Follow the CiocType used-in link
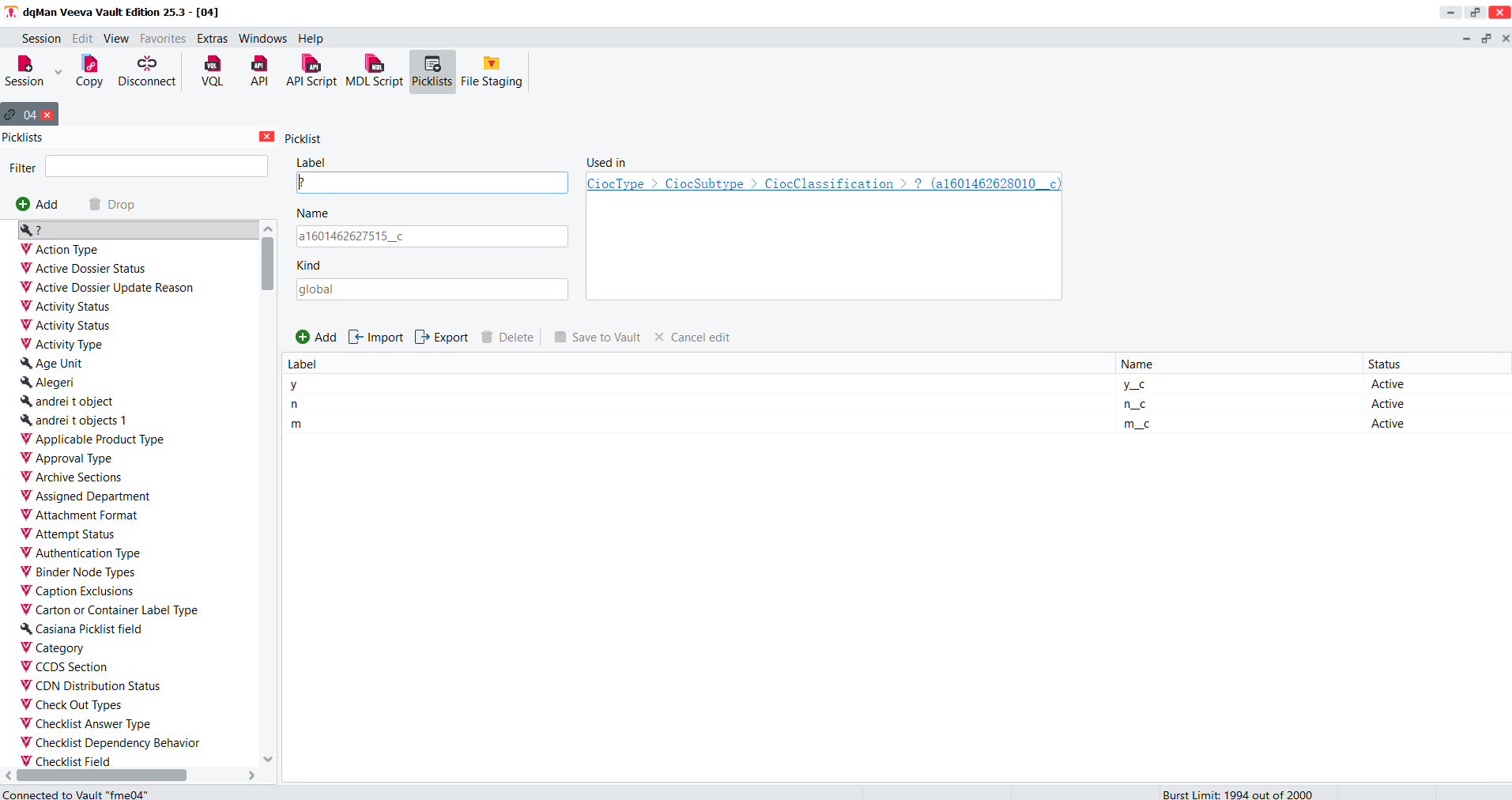Image resolution: width=1512 pixels, height=800 pixels. 615,184
